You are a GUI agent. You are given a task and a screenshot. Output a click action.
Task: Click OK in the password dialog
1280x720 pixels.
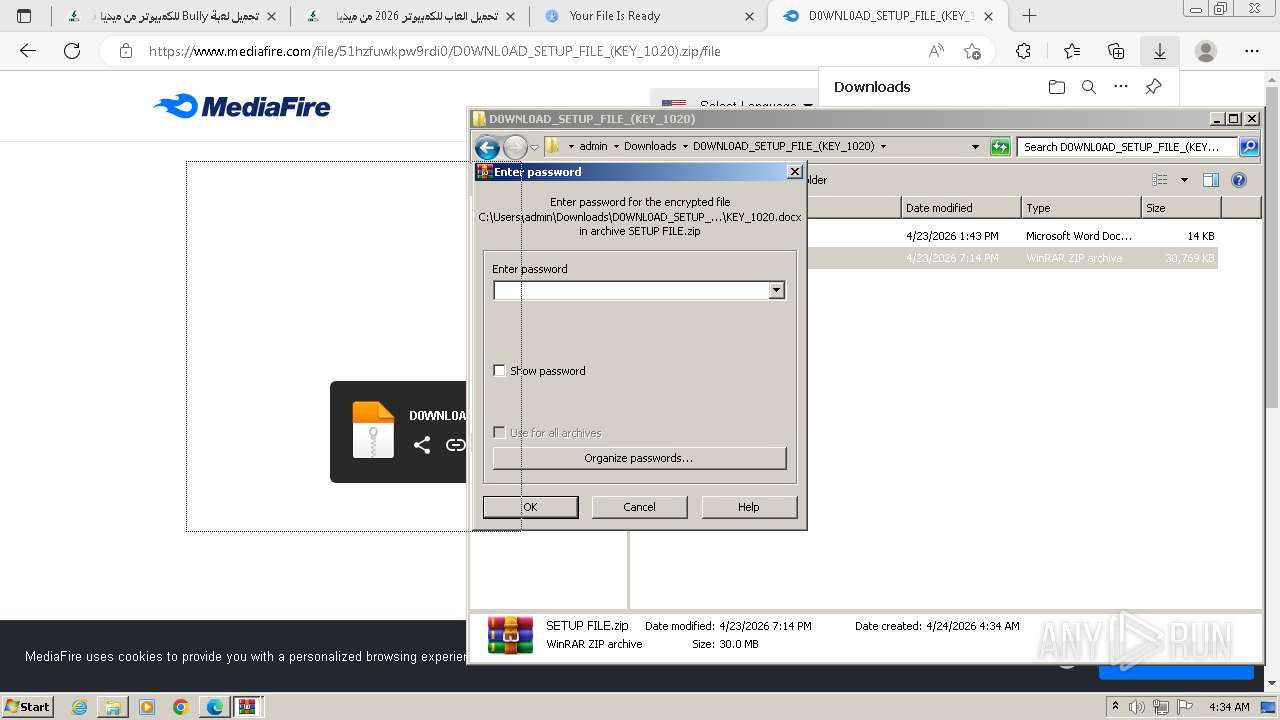click(530, 507)
